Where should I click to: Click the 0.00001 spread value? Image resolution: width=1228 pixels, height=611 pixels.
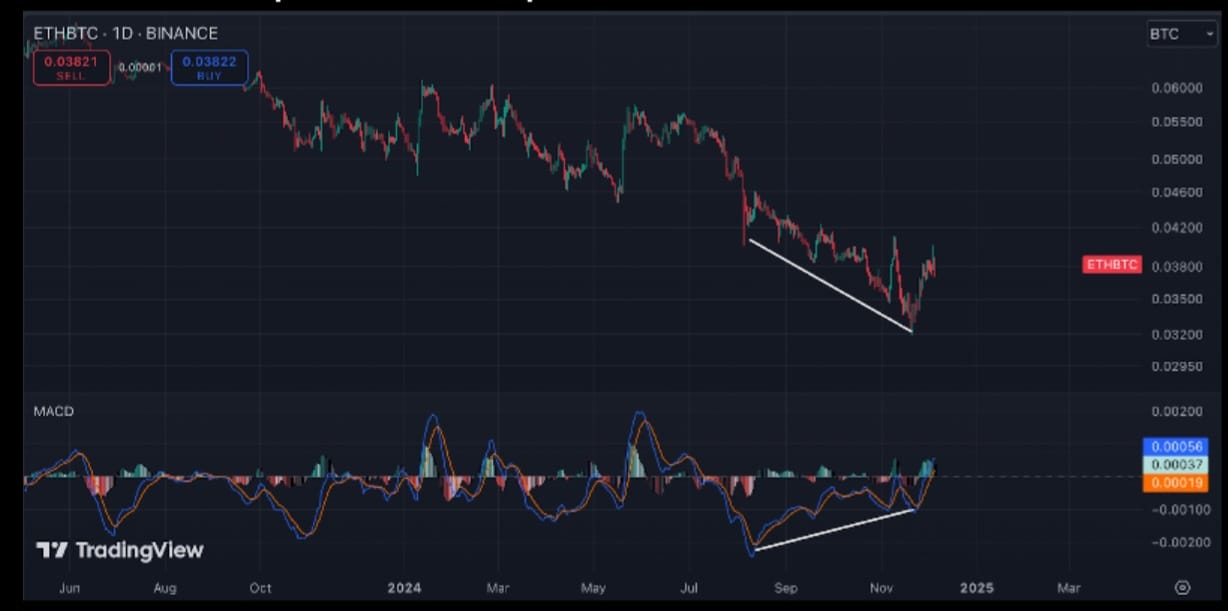tap(140, 68)
